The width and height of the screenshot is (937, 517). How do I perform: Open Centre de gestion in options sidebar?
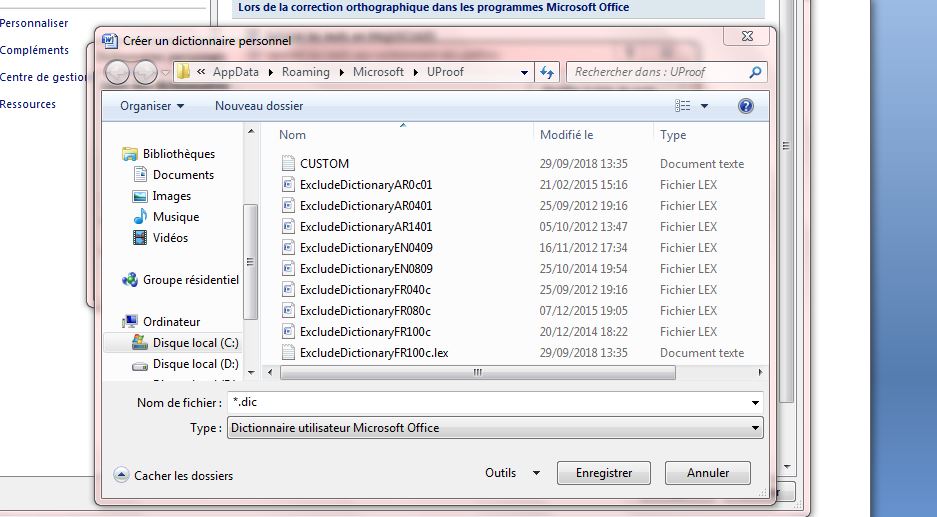click(x=44, y=77)
